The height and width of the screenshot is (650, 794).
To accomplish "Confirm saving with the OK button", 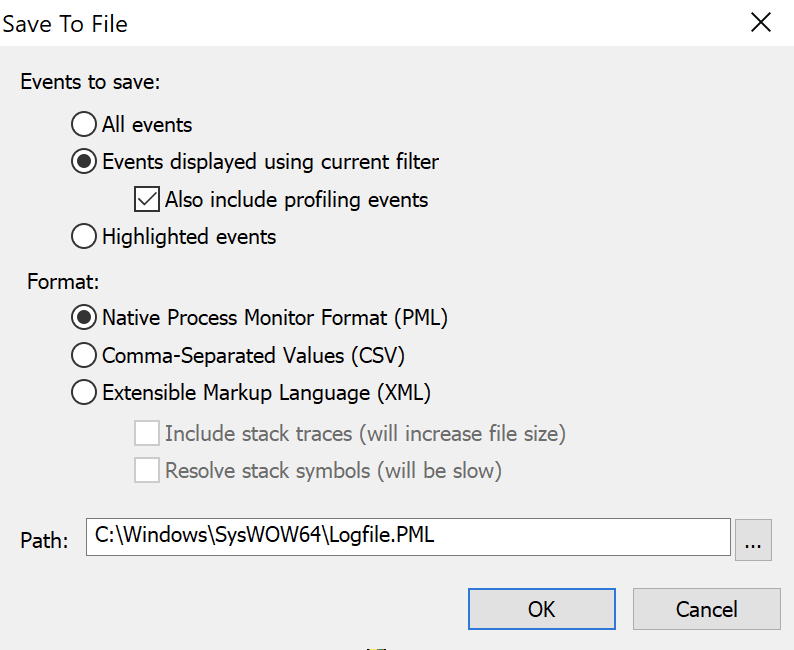I will click(542, 609).
